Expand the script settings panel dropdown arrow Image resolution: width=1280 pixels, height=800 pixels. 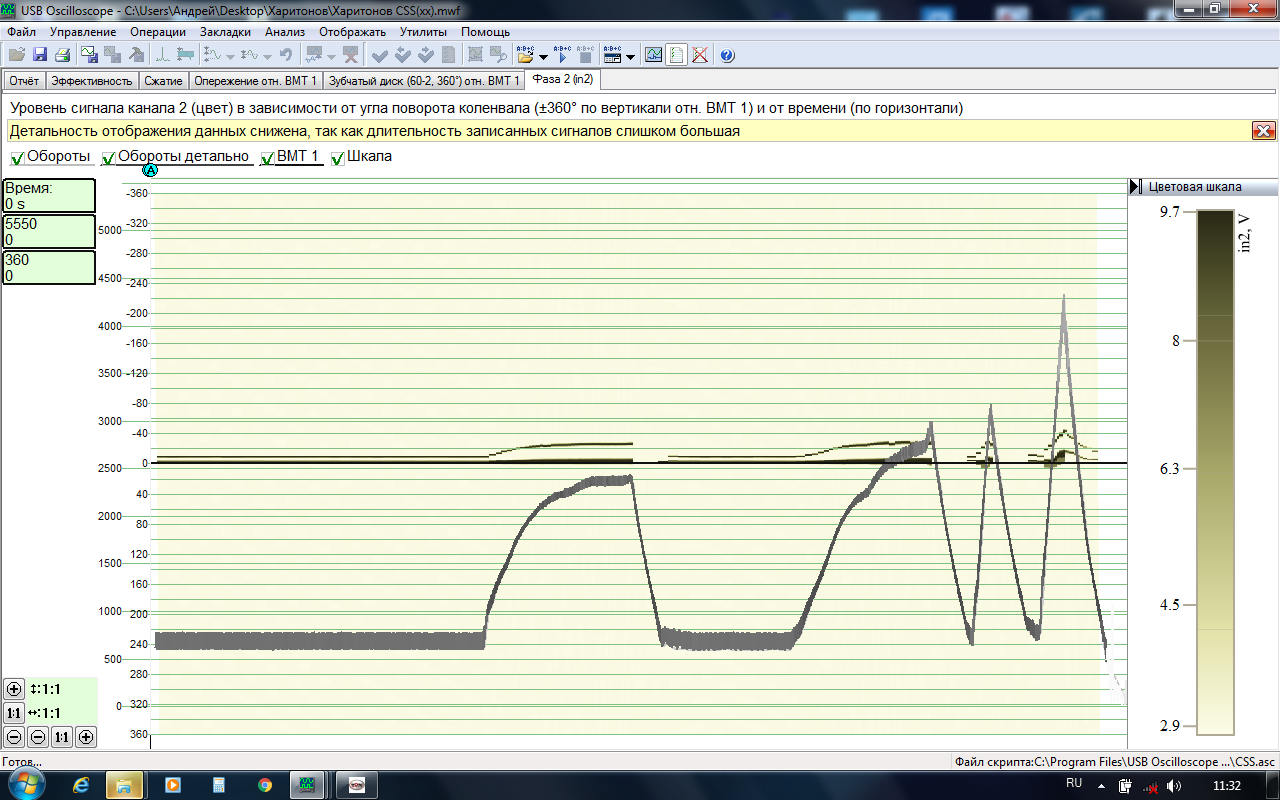(631, 57)
